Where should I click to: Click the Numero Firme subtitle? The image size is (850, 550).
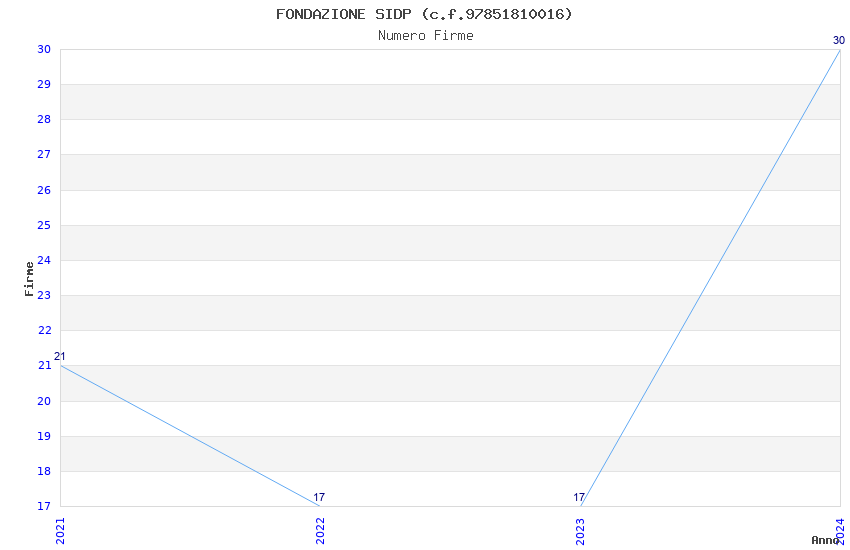point(425,36)
